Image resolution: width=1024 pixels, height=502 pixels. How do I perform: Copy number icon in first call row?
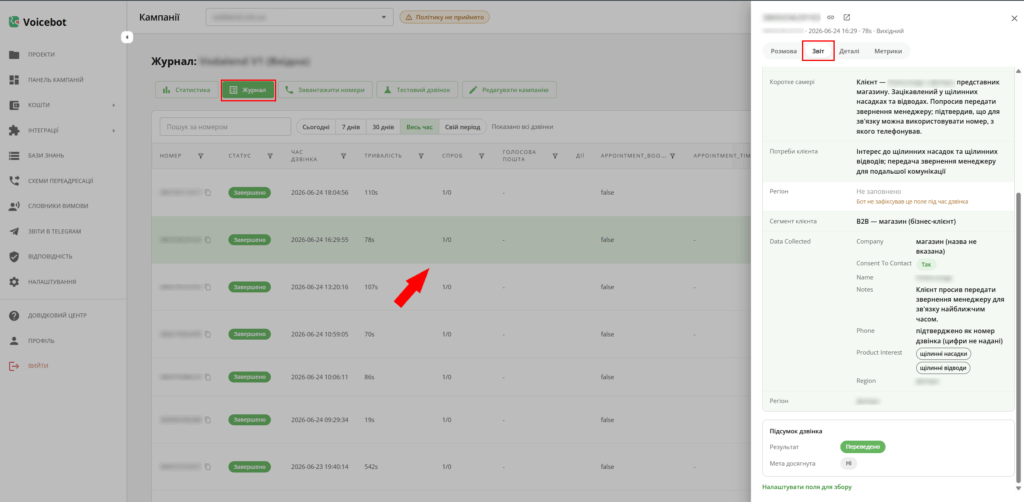click(208, 193)
